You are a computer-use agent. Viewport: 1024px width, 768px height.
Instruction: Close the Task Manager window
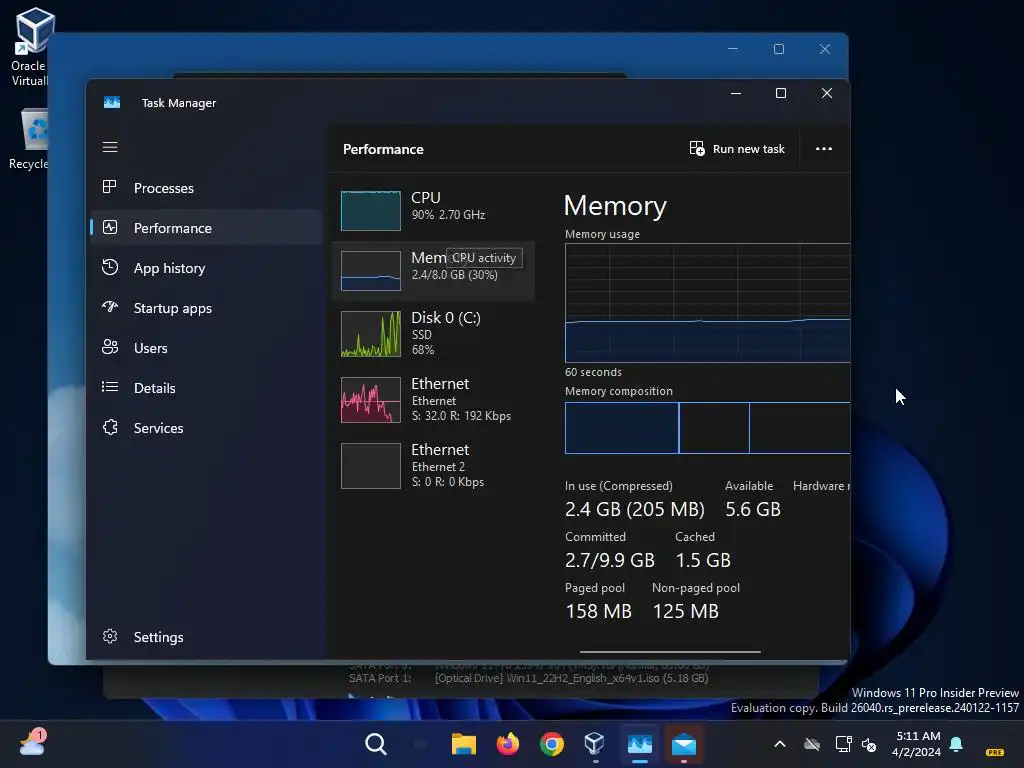click(827, 93)
